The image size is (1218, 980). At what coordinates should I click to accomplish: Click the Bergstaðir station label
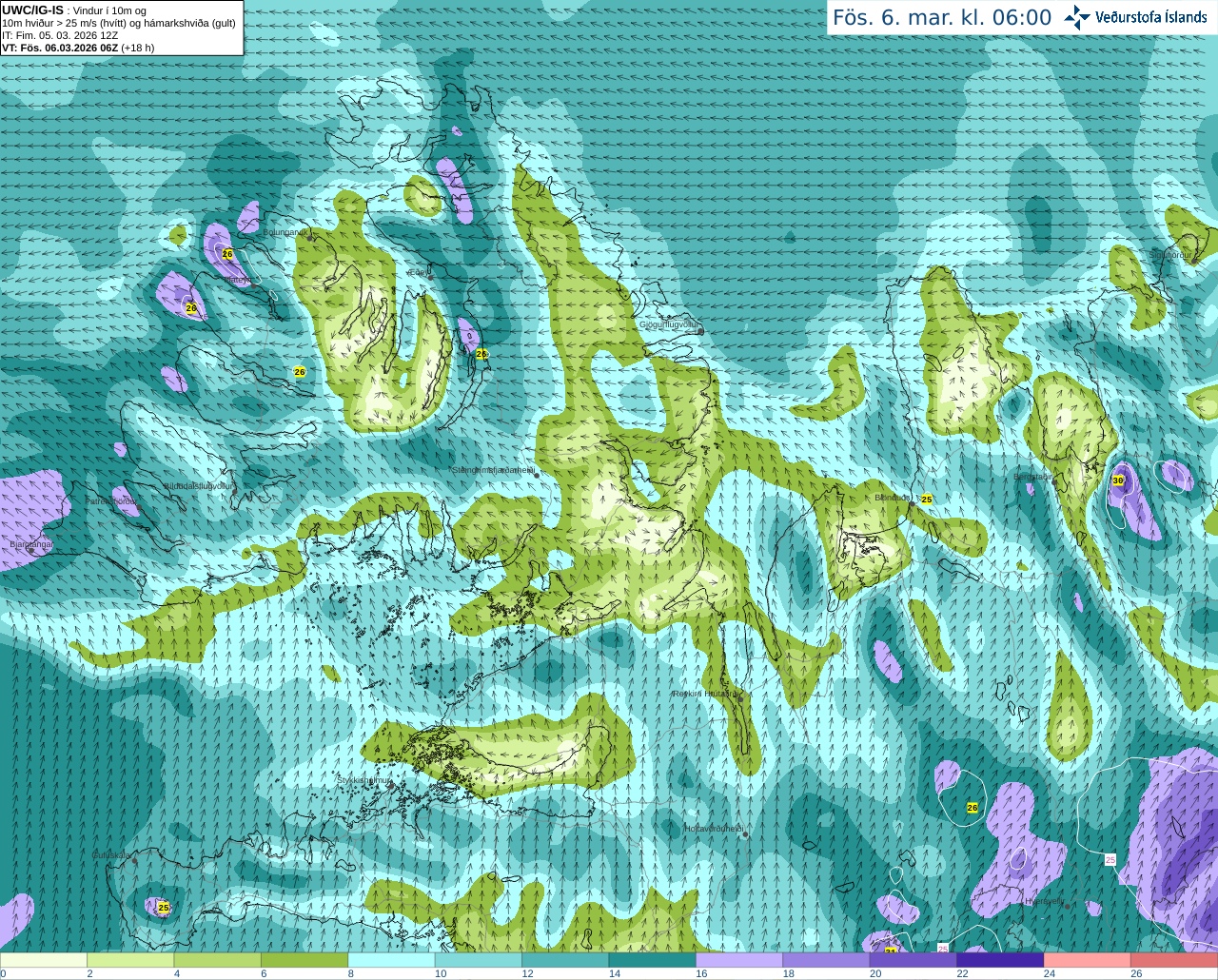pyautogui.click(x=1032, y=477)
